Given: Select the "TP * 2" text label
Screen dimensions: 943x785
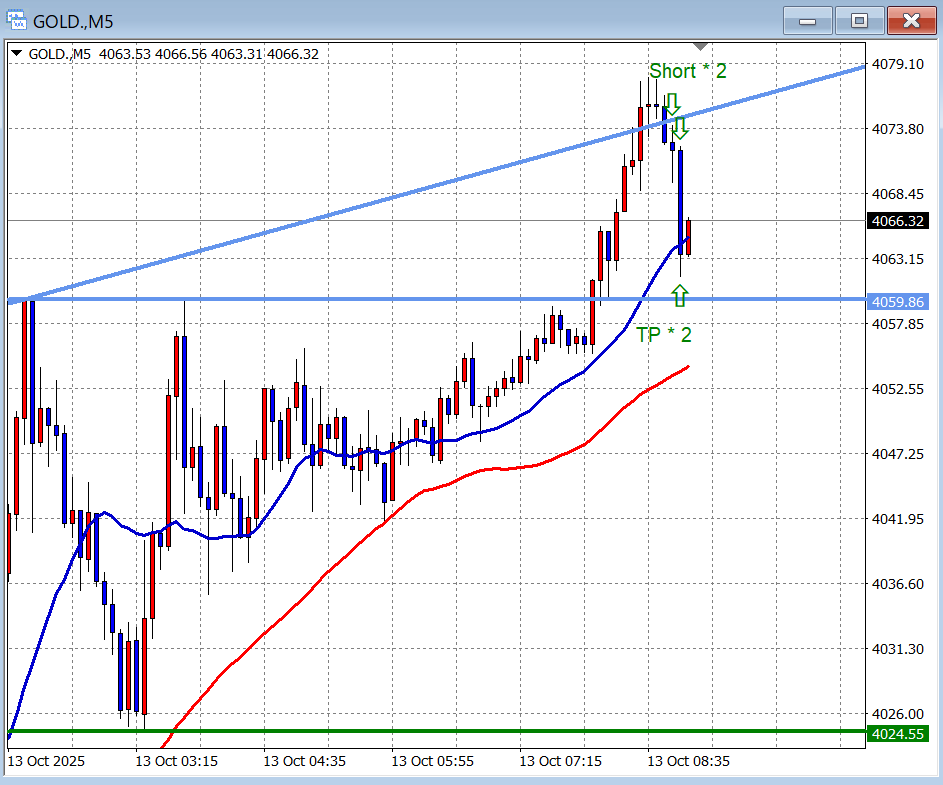Looking at the screenshot, I should pos(663,335).
